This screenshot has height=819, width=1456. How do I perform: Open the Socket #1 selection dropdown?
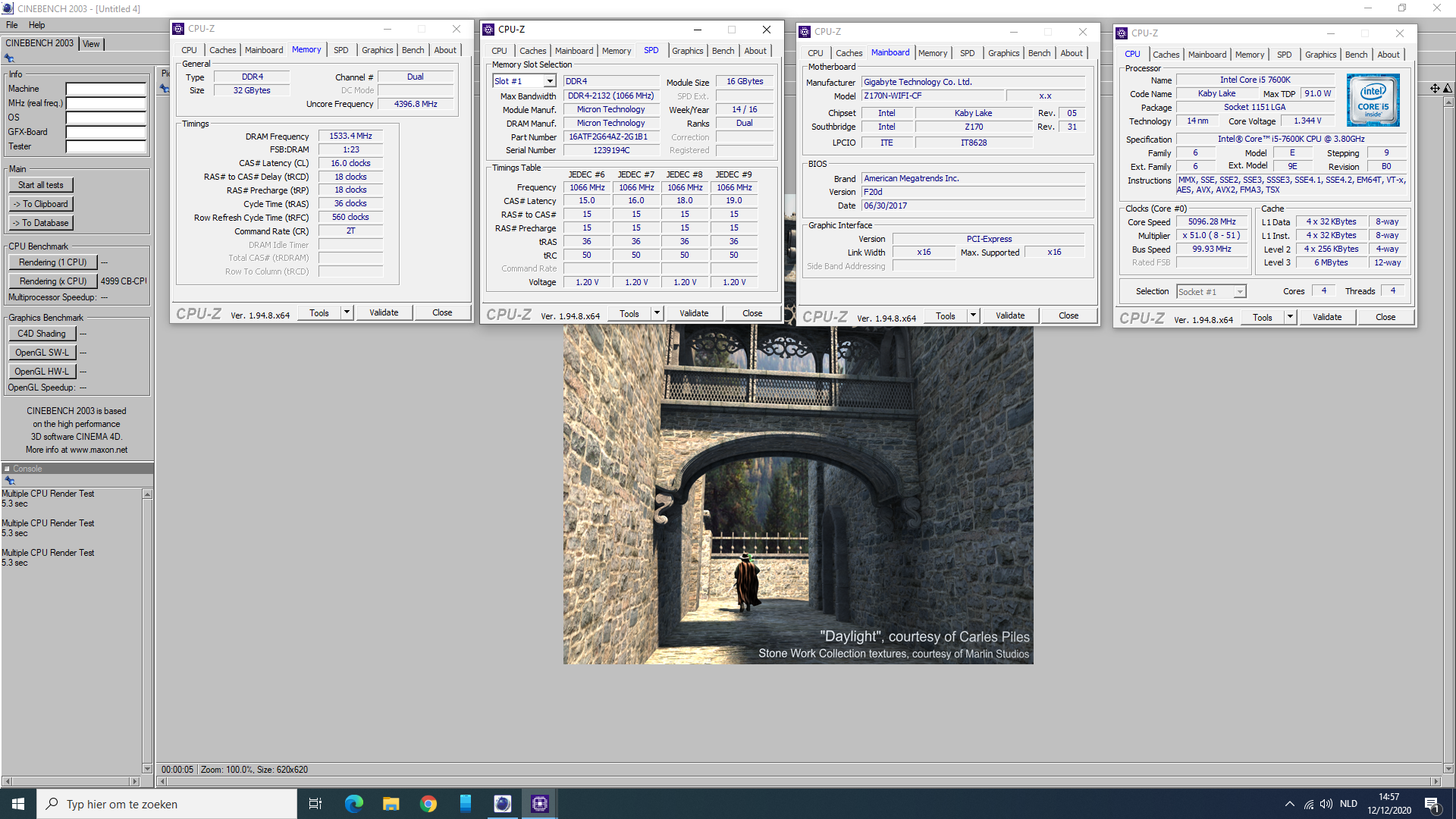(1239, 292)
